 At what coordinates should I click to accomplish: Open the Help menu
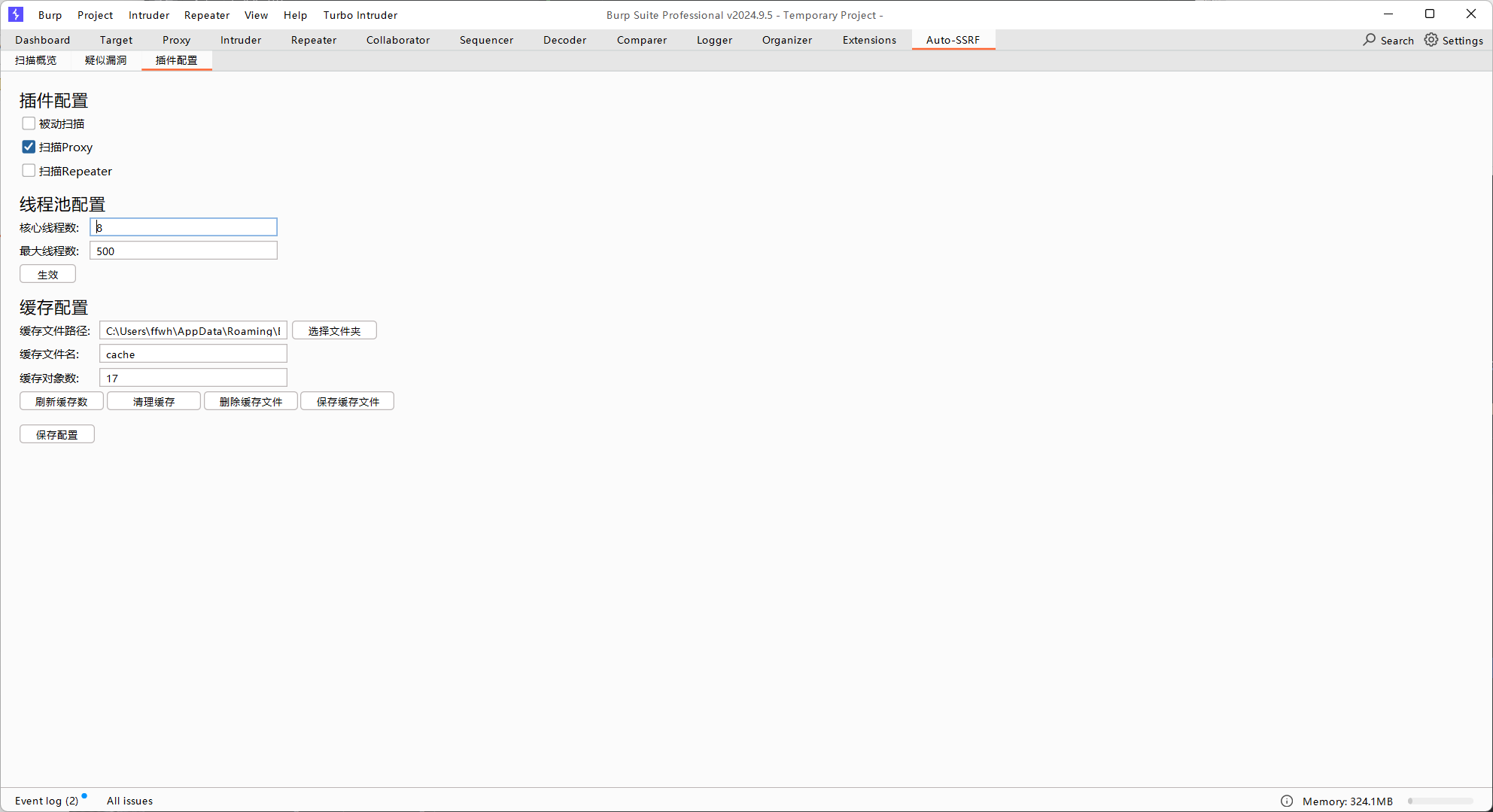click(295, 15)
